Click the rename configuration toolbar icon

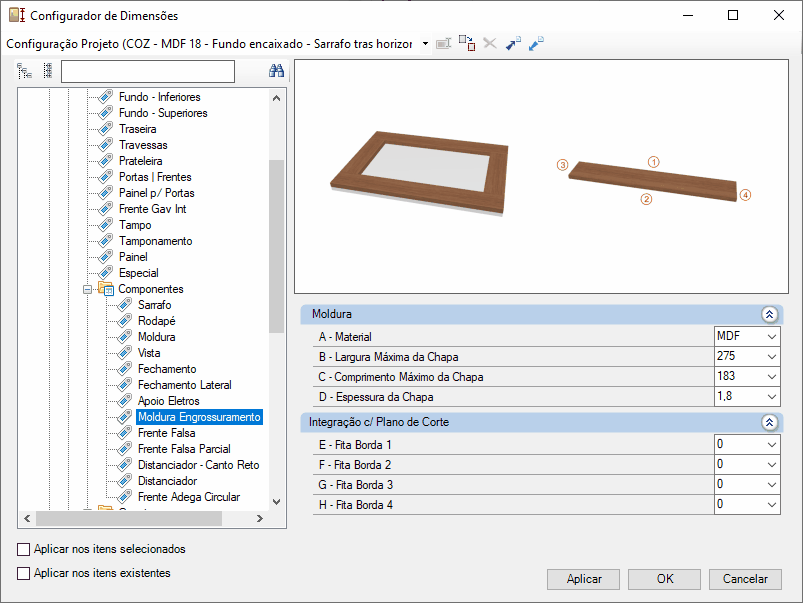pos(443,44)
